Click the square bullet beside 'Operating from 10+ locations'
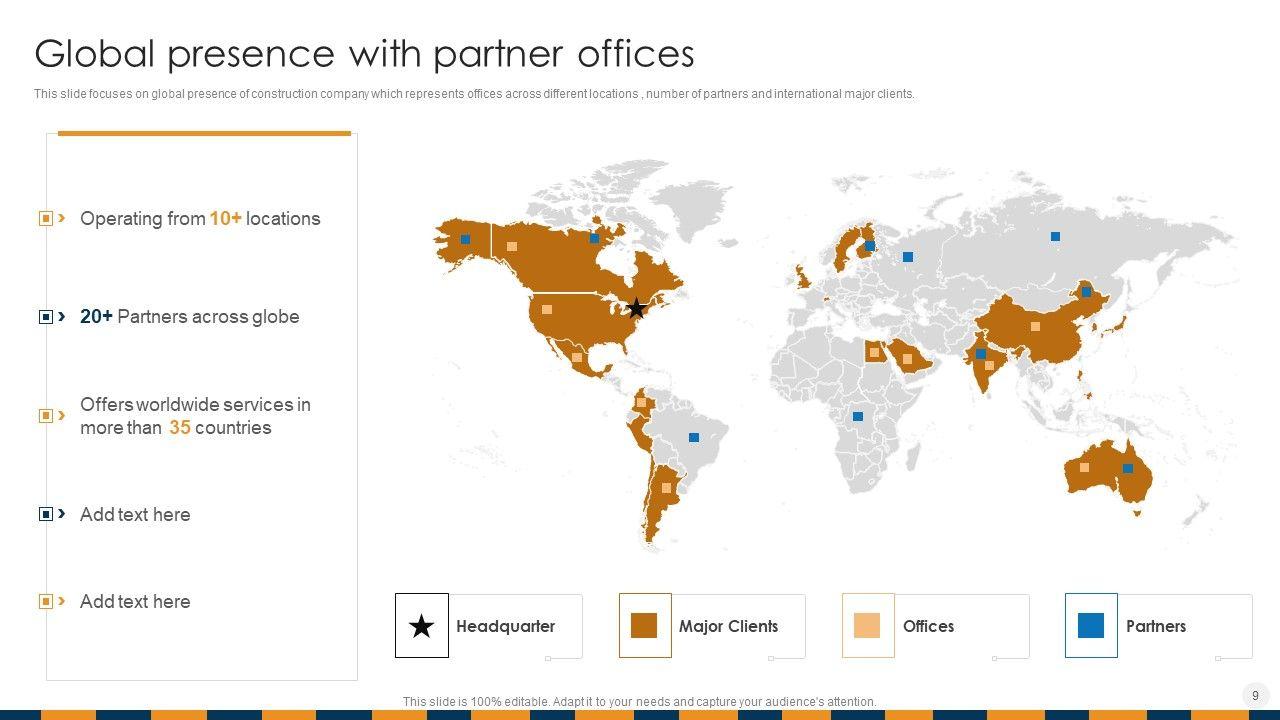Screen dimensions: 1280x720 click(x=45, y=219)
